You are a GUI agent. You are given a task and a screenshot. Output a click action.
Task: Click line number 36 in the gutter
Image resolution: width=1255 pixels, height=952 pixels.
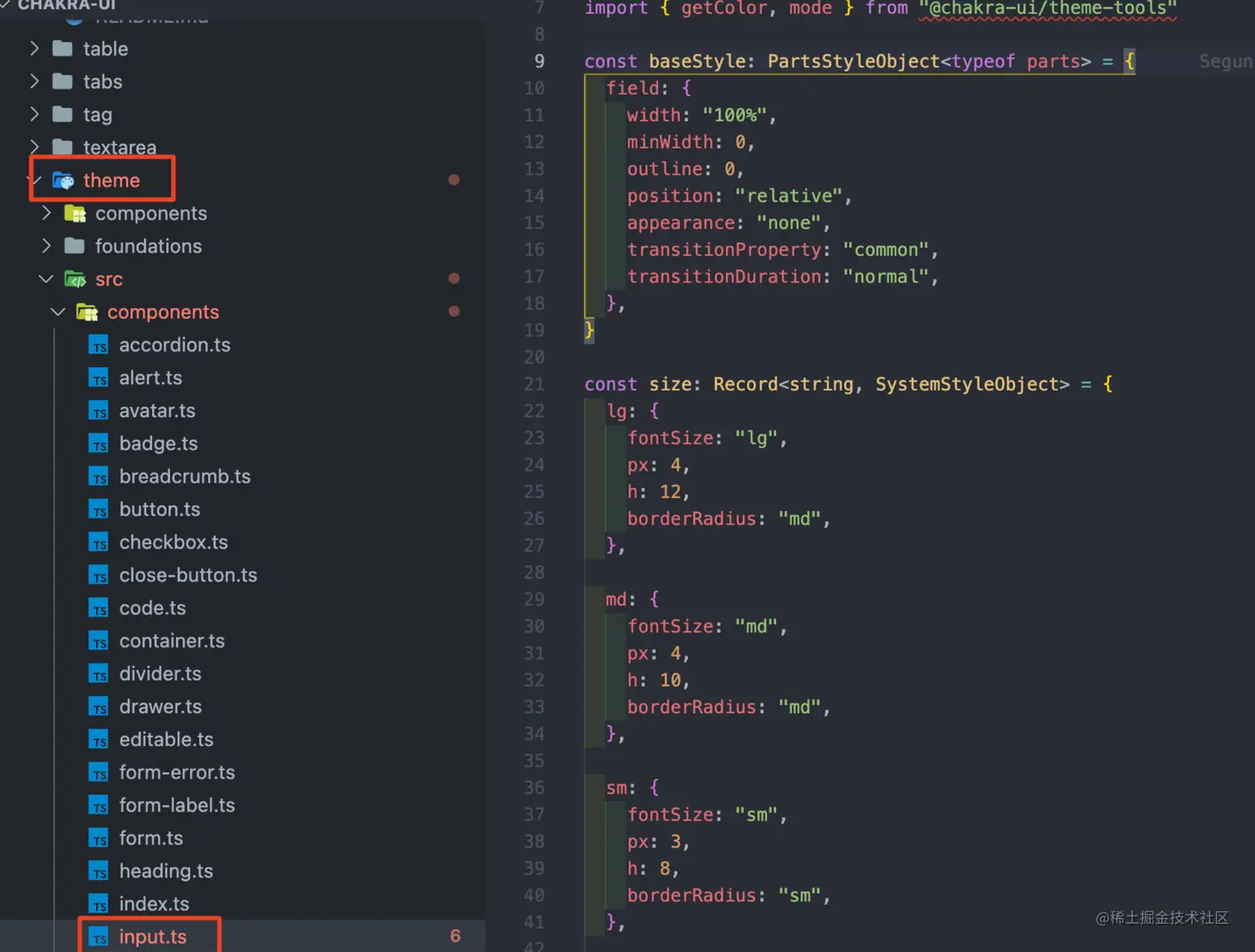pyautogui.click(x=535, y=788)
